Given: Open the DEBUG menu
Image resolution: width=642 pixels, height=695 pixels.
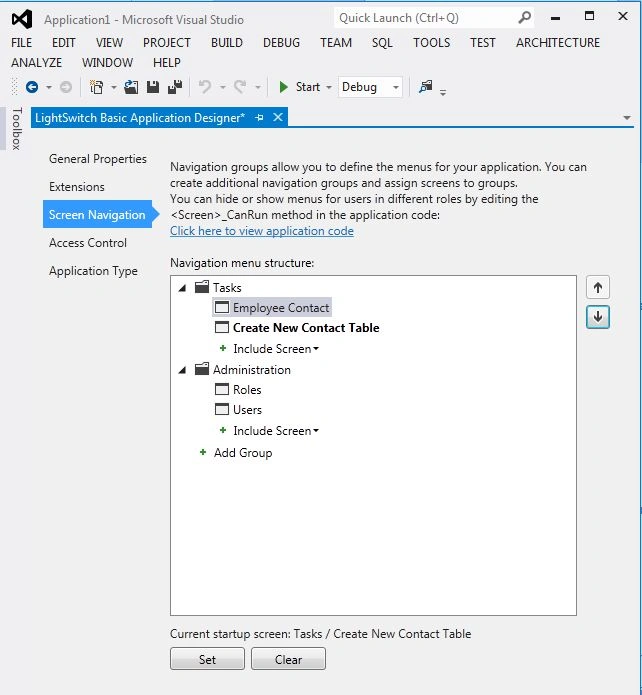Looking at the screenshot, I should coord(281,43).
